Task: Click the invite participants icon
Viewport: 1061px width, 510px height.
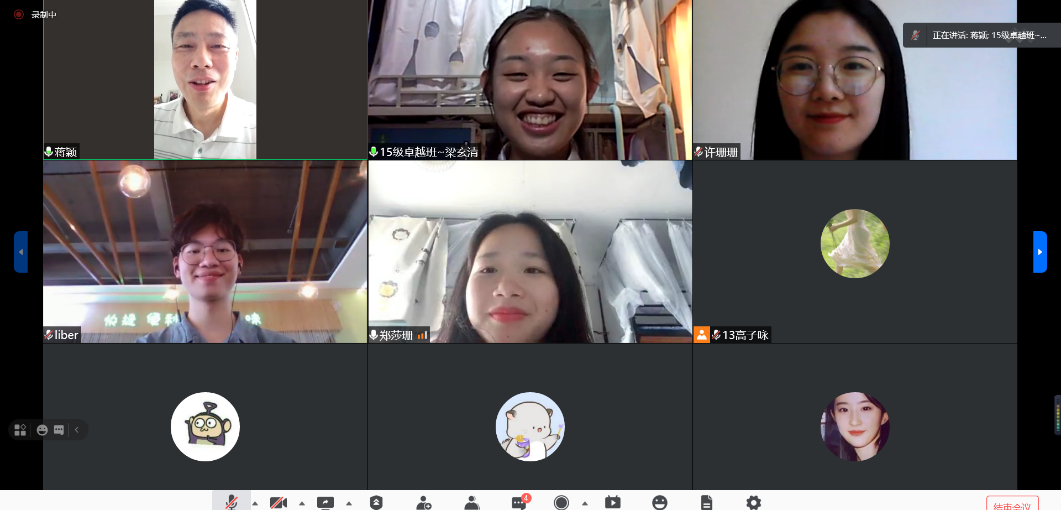Action: pyautogui.click(x=424, y=502)
